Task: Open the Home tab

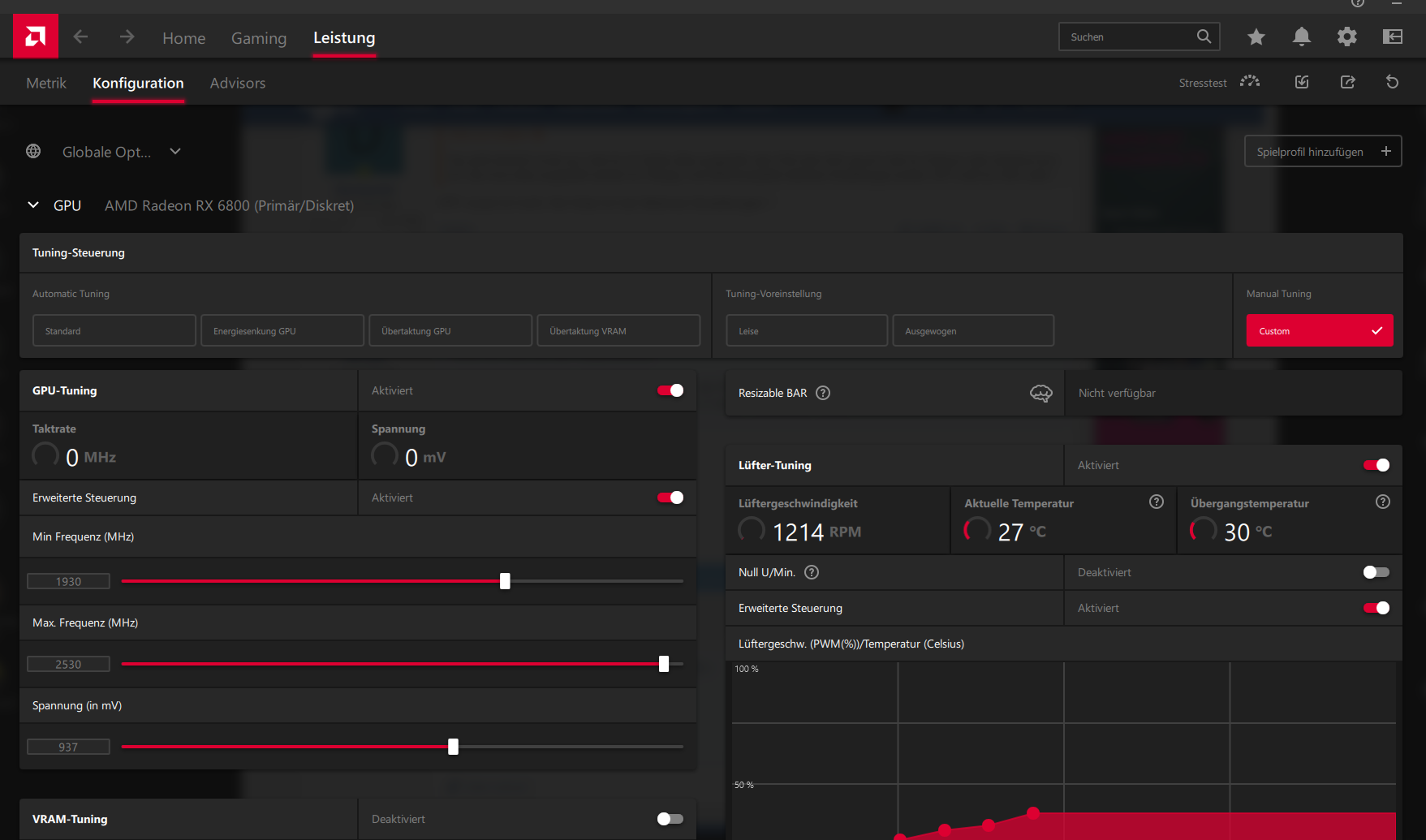Action: pyautogui.click(x=184, y=38)
